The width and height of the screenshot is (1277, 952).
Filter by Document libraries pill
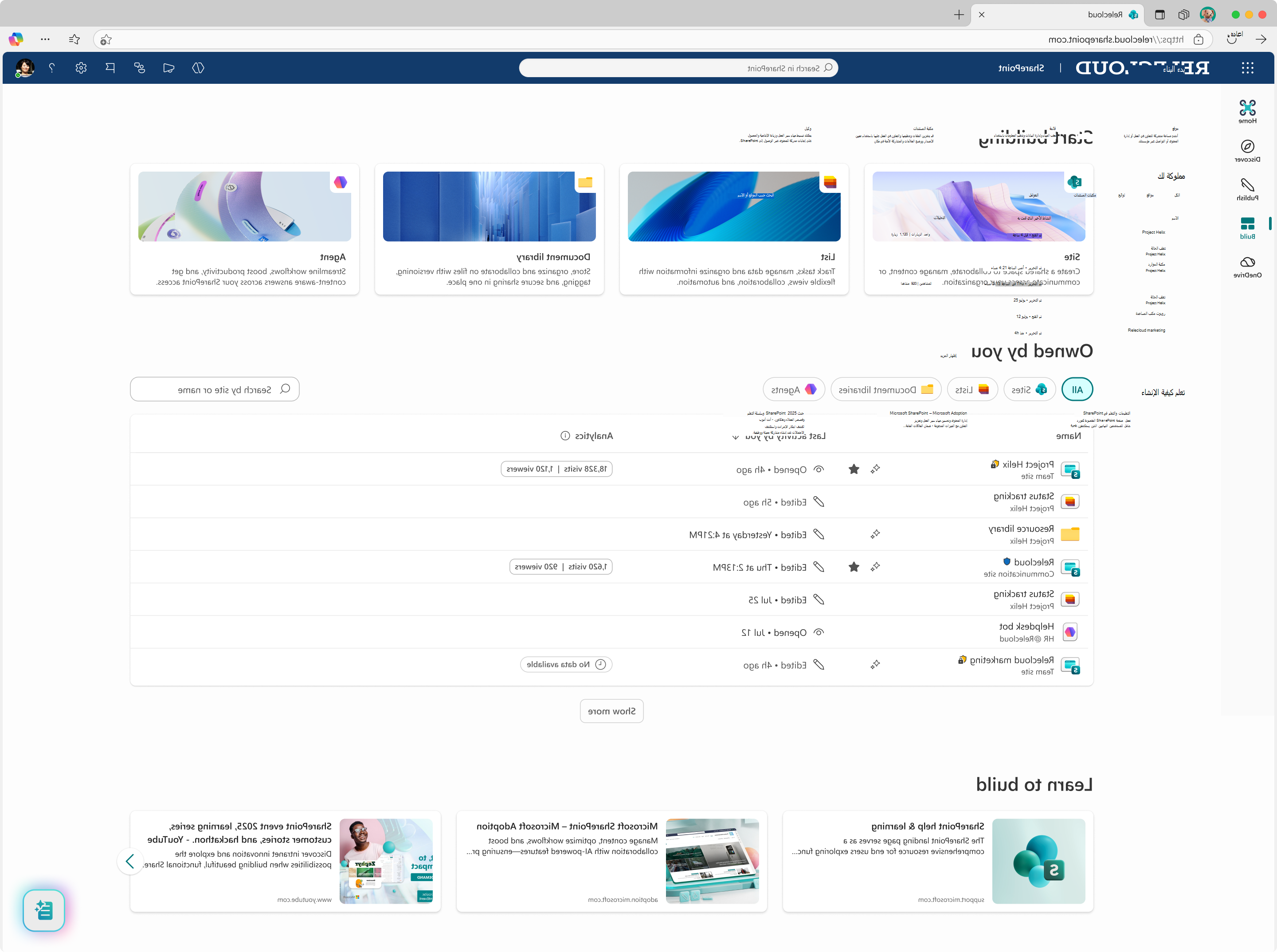click(x=886, y=390)
